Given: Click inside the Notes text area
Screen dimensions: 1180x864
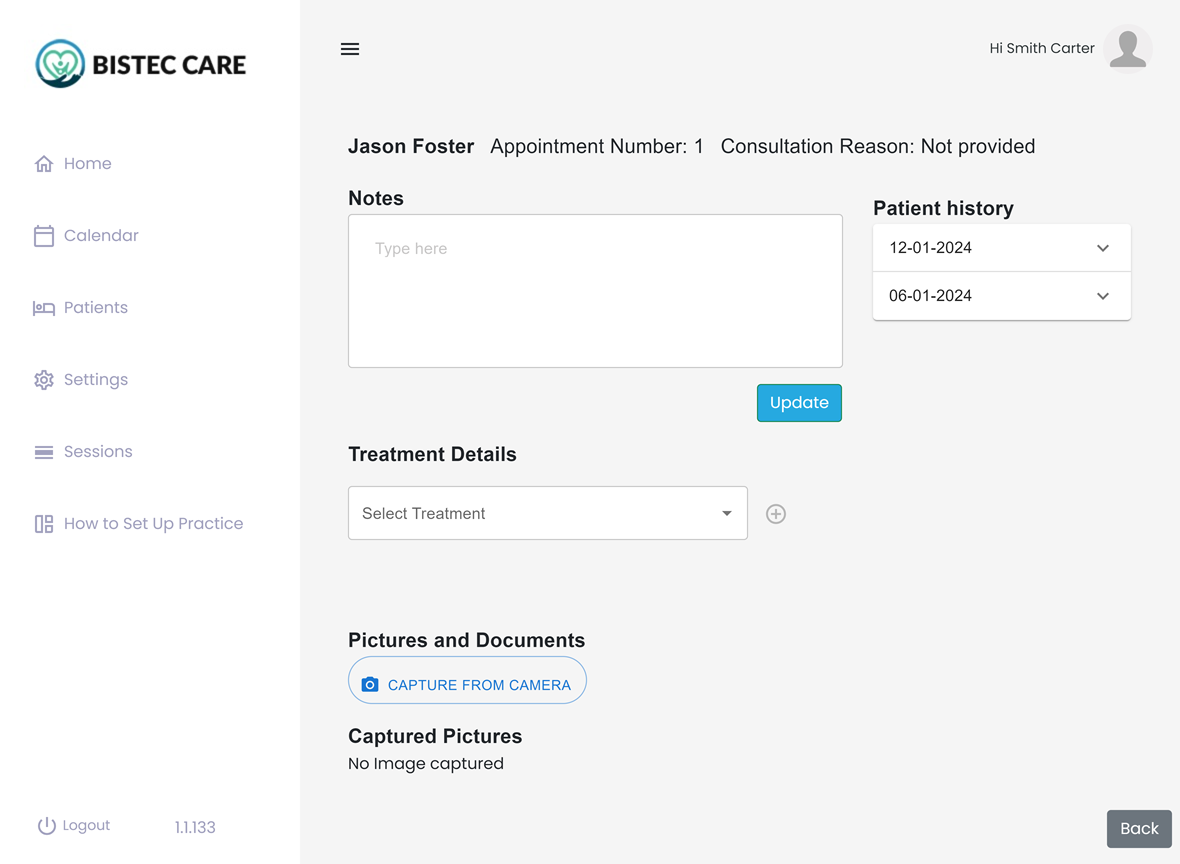Looking at the screenshot, I should click(x=595, y=291).
